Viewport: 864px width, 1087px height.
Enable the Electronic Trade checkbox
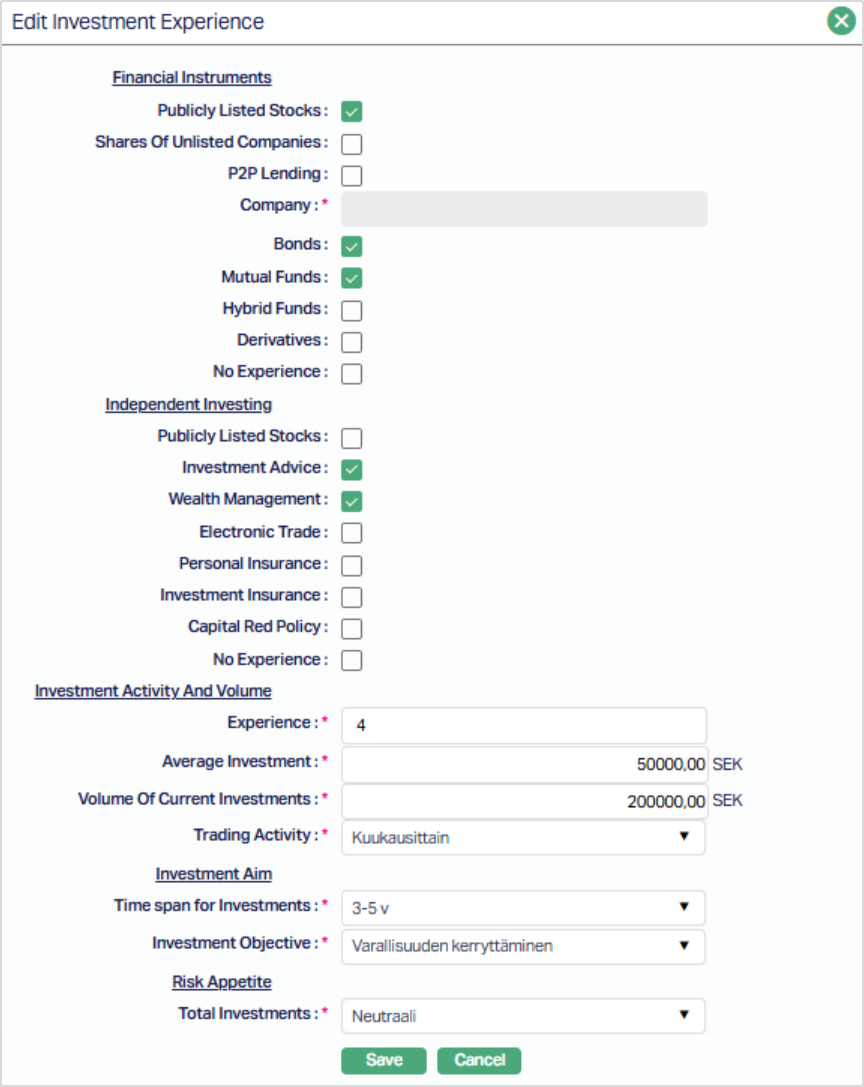point(351,533)
